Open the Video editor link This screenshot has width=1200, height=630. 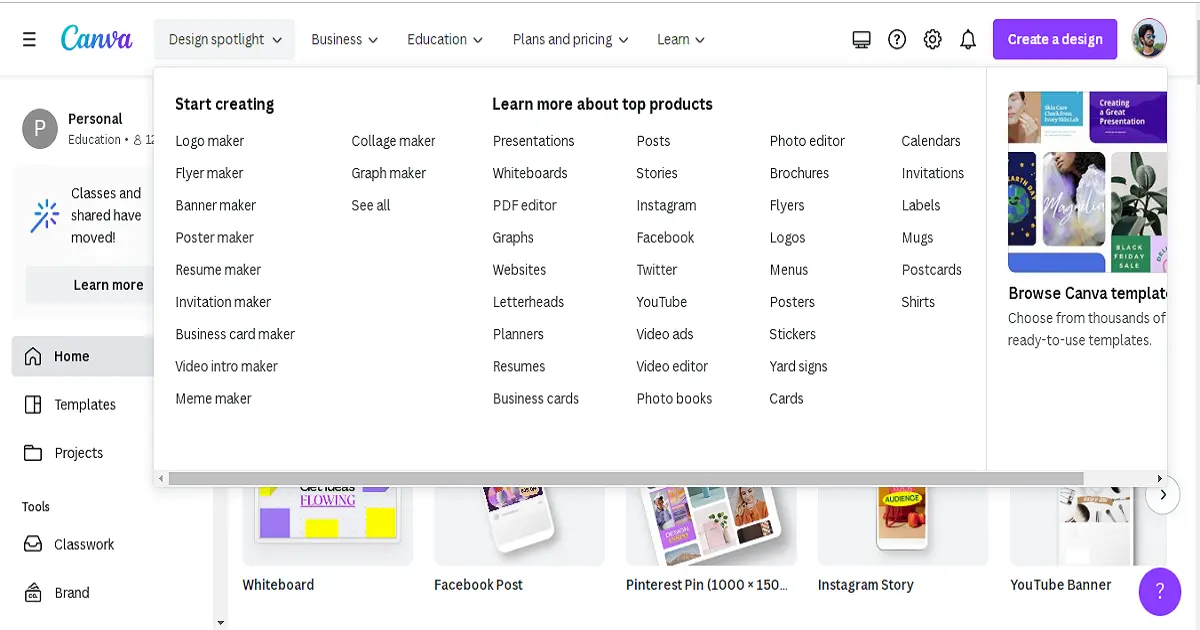pyautogui.click(x=673, y=366)
